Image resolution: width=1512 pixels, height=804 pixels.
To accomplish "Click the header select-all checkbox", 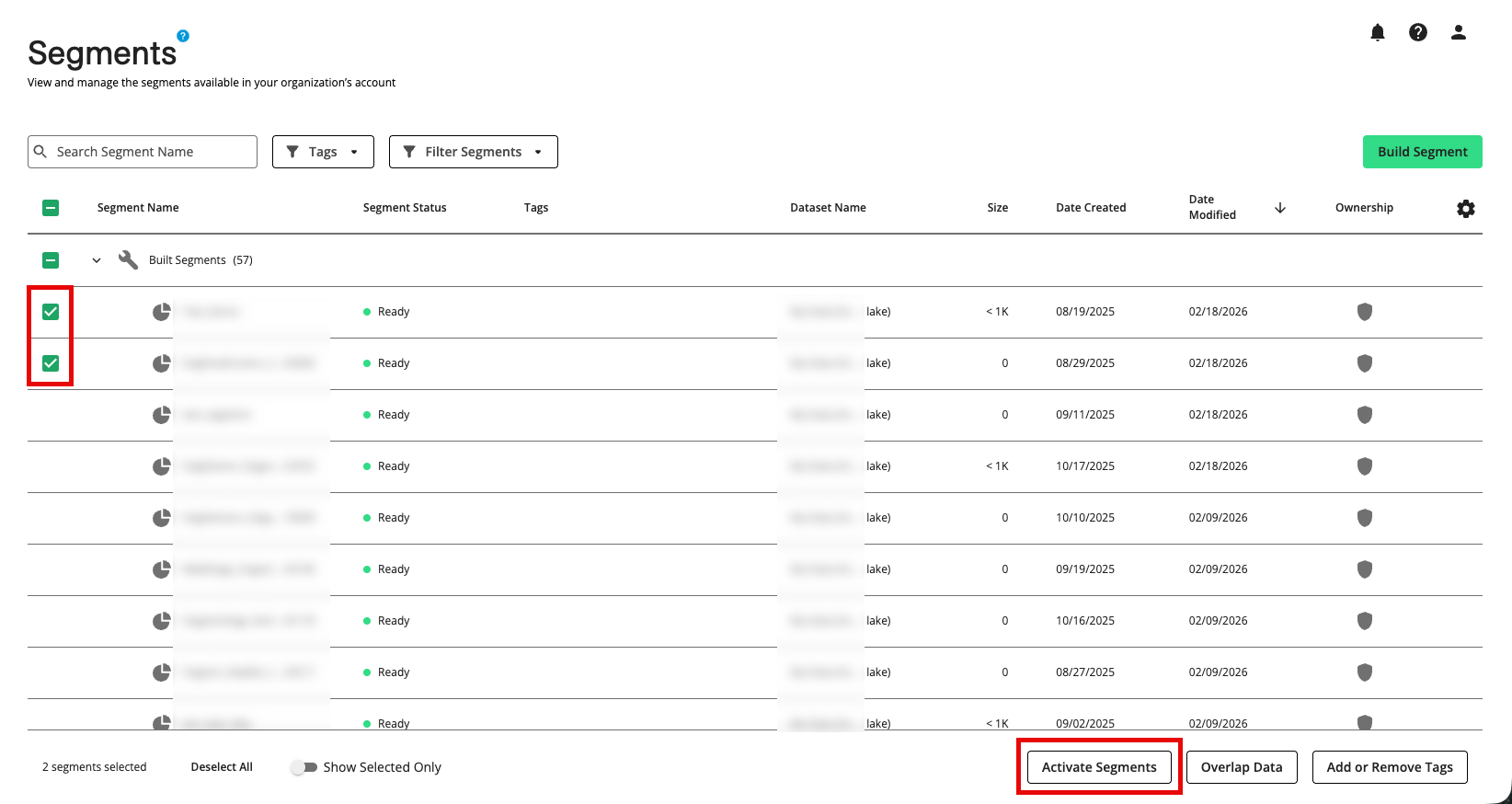I will click(x=51, y=208).
